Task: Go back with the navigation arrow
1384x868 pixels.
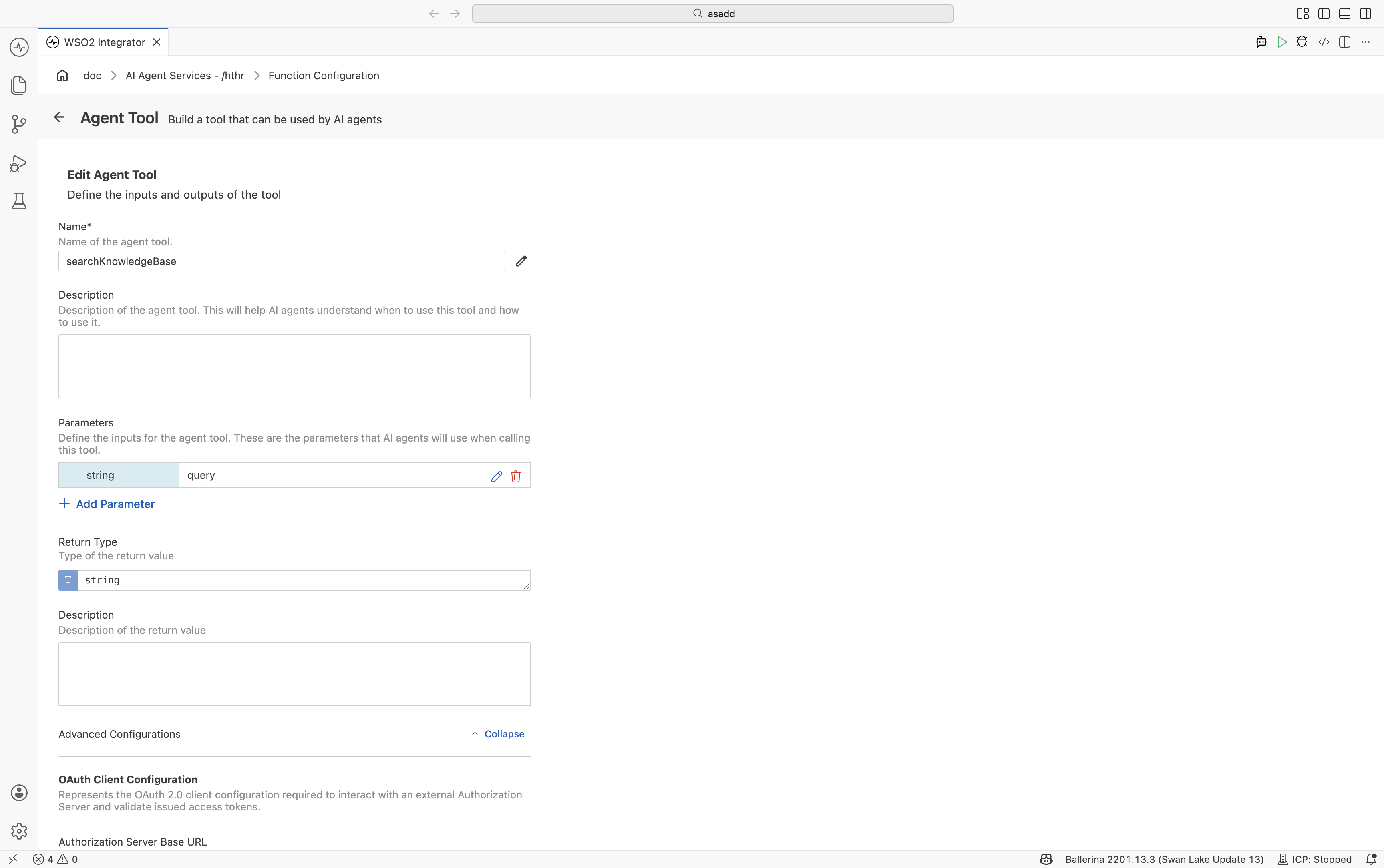Action: pyautogui.click(x=434, y=14)
